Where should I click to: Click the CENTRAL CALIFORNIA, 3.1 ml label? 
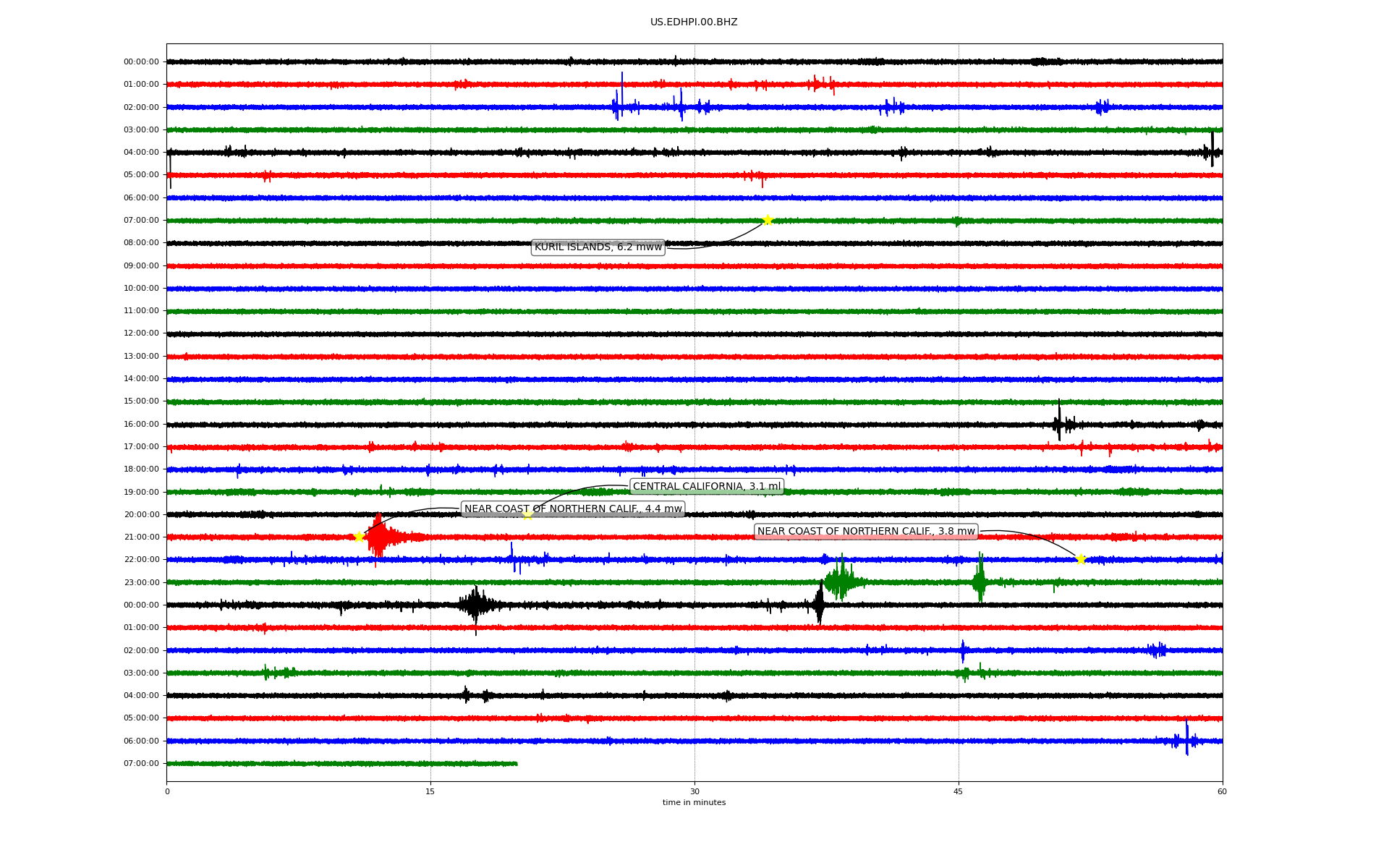[707, 487]
